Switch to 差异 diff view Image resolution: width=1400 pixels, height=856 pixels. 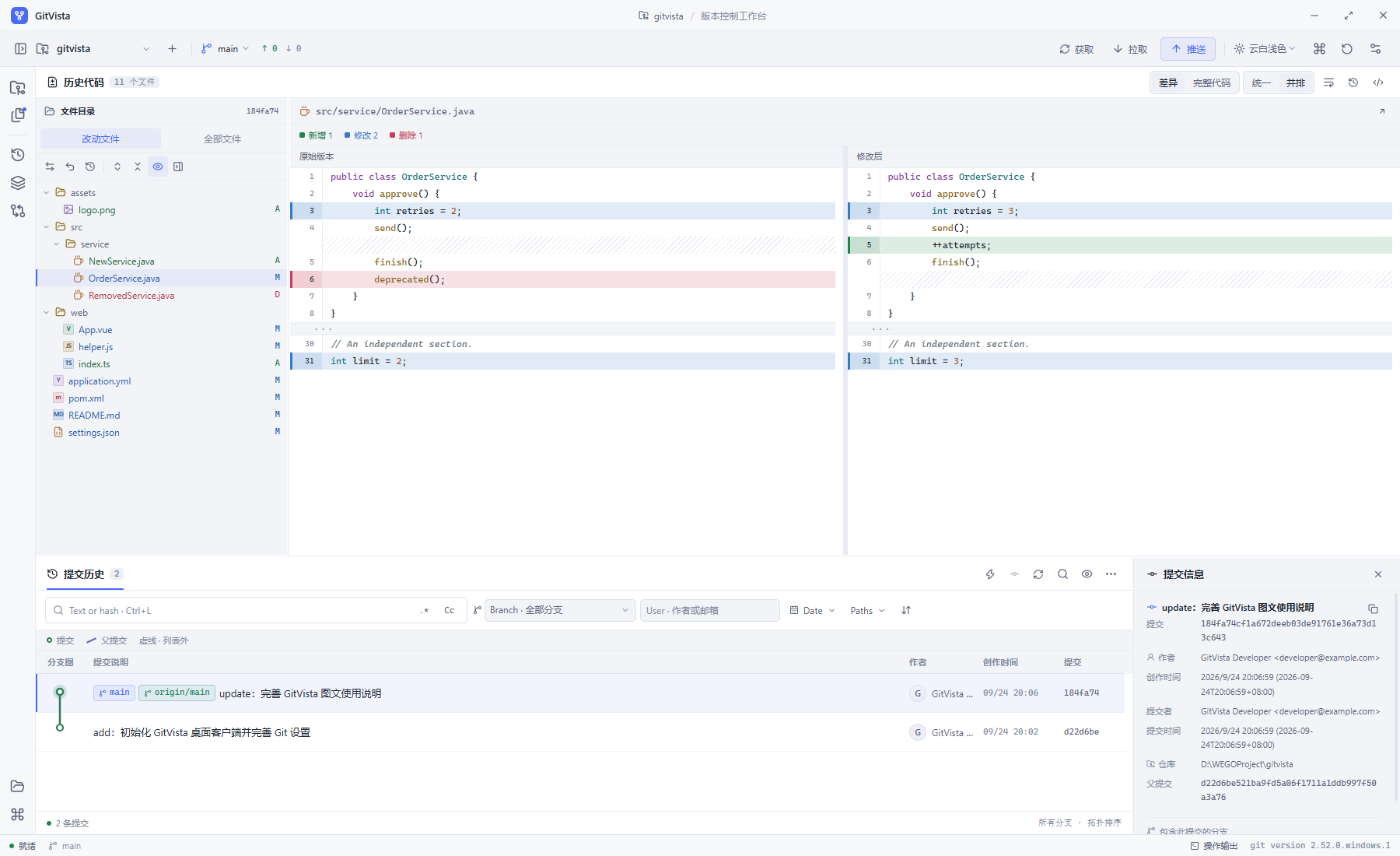coord(1168,82)
